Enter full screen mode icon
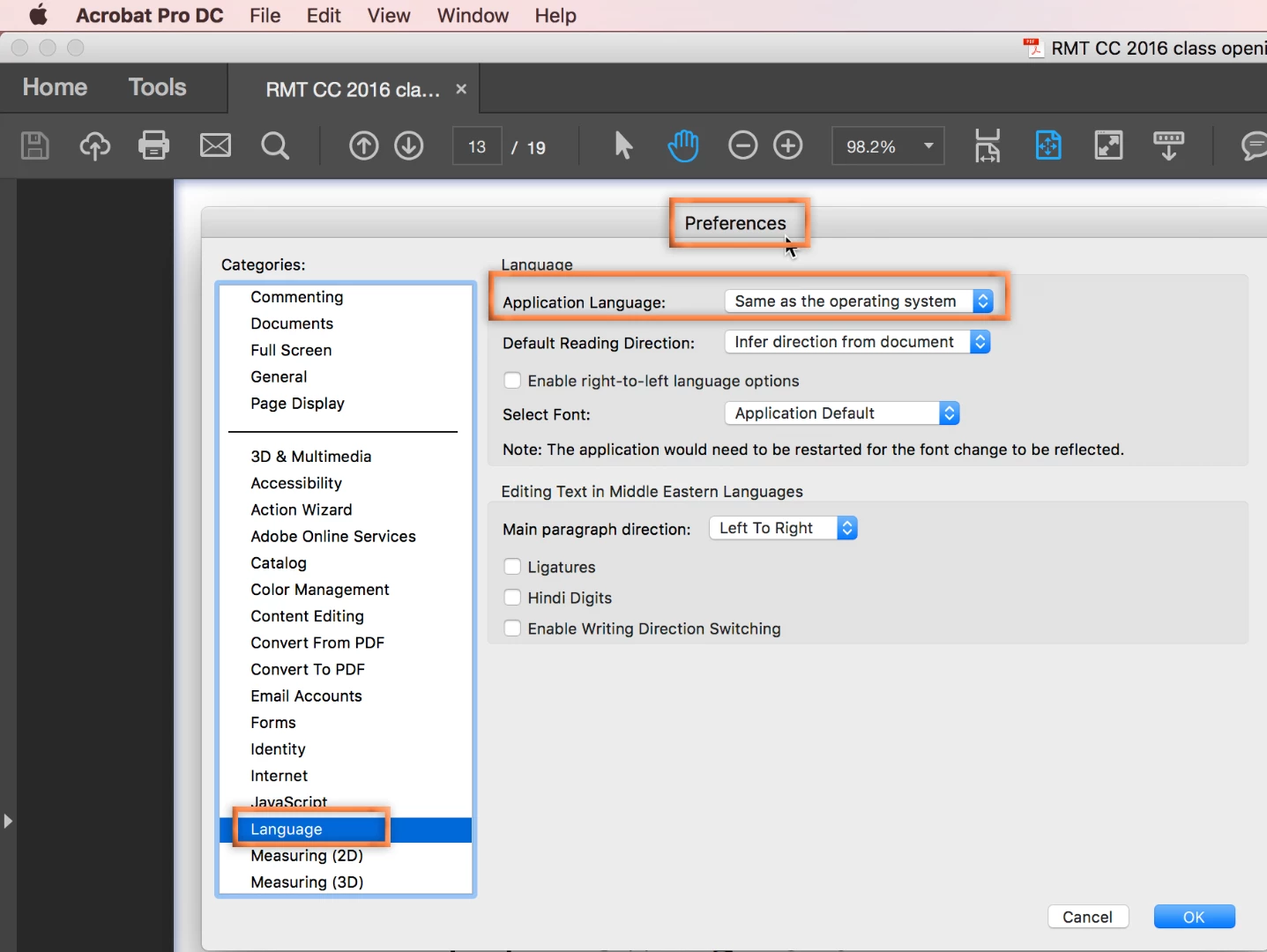This screenshot has width=1267, height=952. tap(1108, 145)
